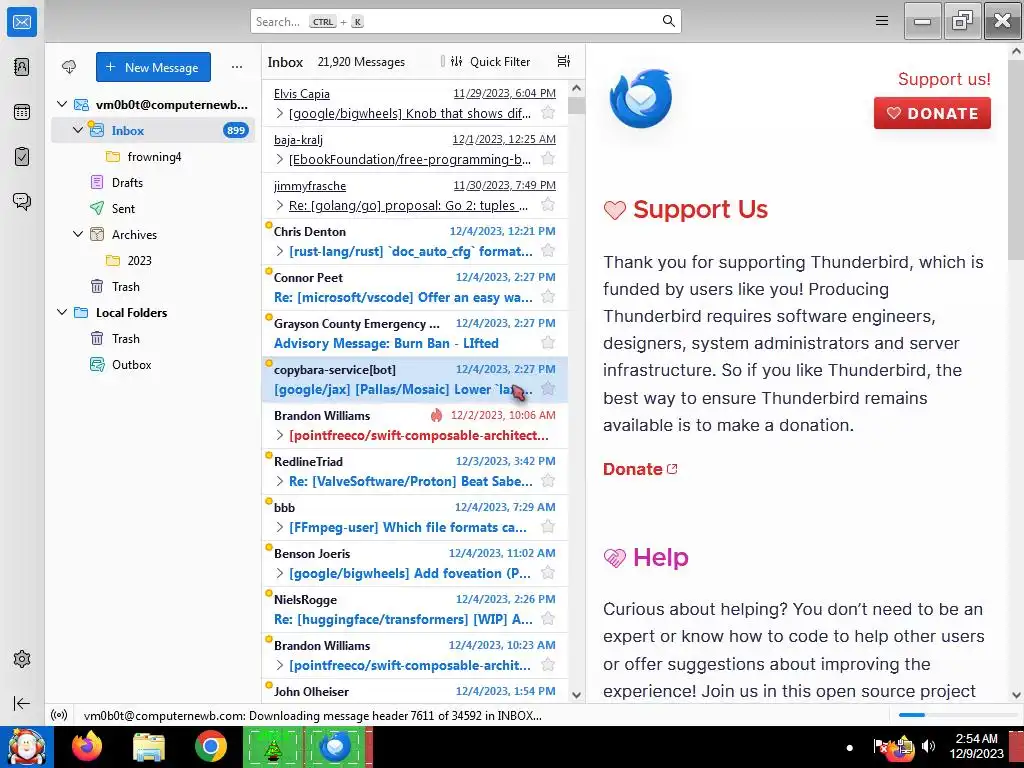Star the Chris Denton message
The height and width of the screenshot is (768, 1024).
[549, 251]
